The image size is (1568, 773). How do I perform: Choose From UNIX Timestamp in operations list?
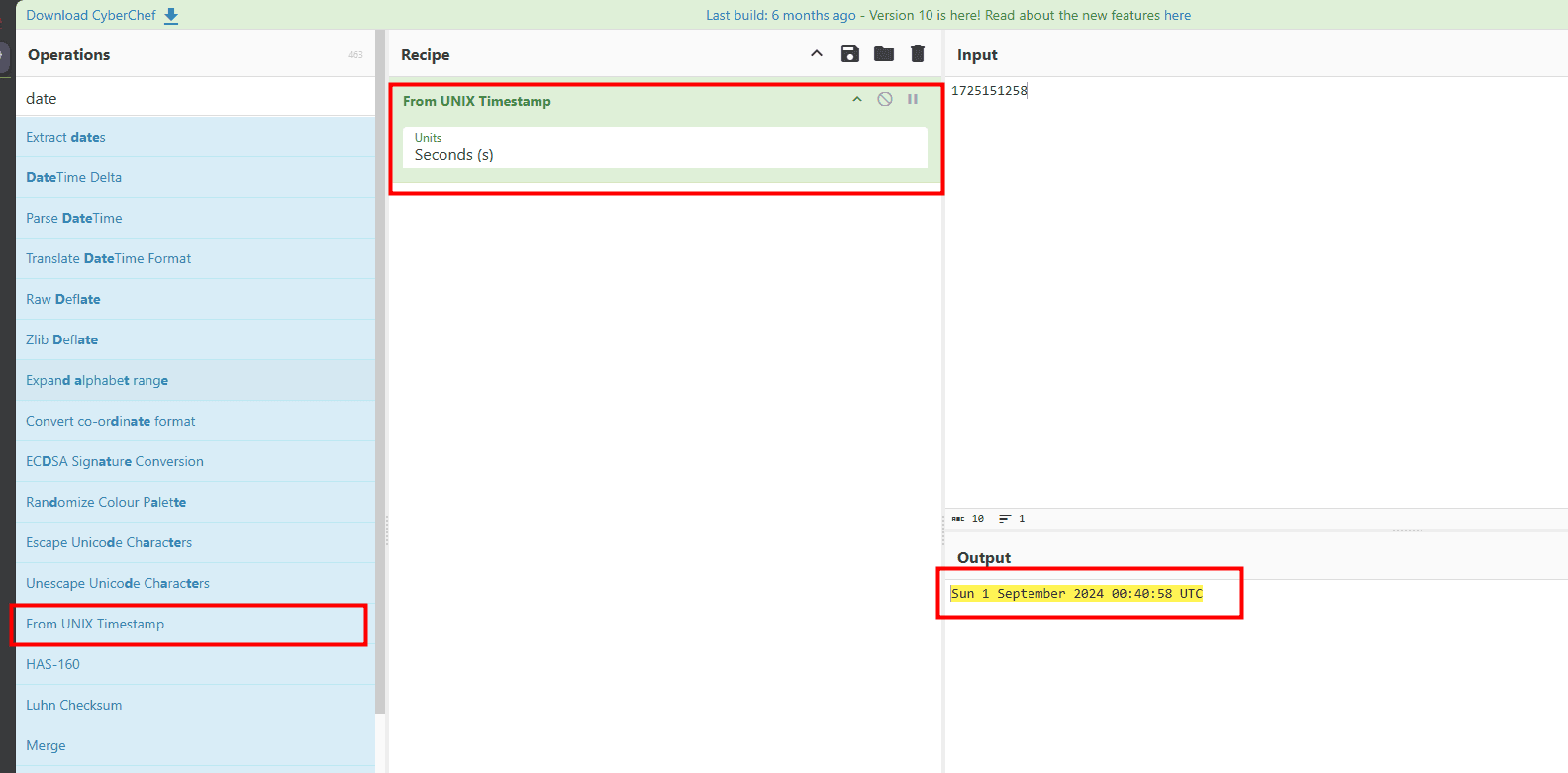[x=95, y=624]
